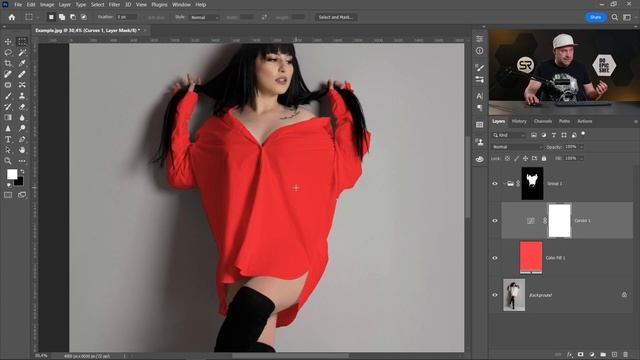The height and width of the screenshot is (360, 640).
Task: Hide the Color Fill 1 layer
Action: click(495, 258)
